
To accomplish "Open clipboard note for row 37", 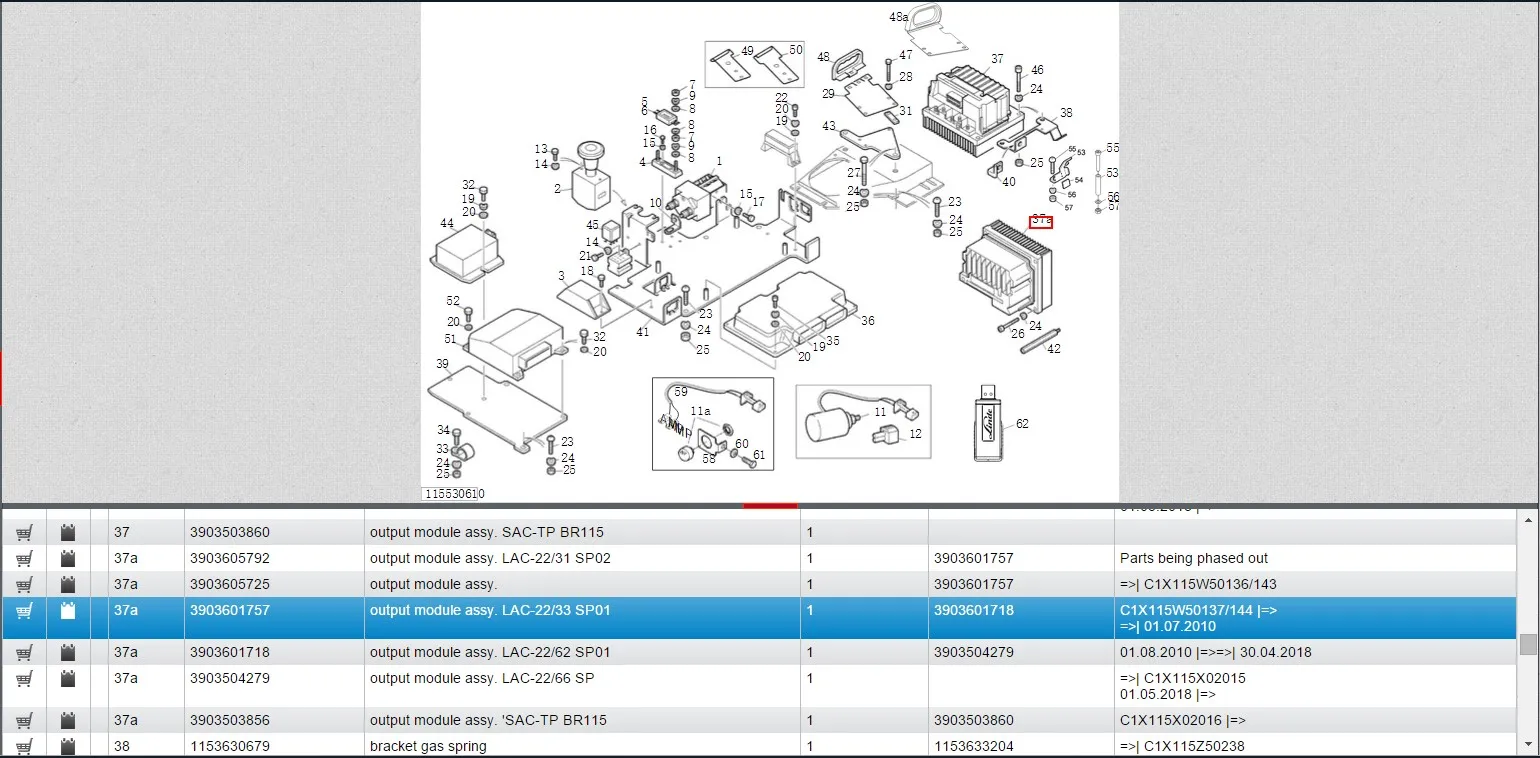I will click(68, 533).
